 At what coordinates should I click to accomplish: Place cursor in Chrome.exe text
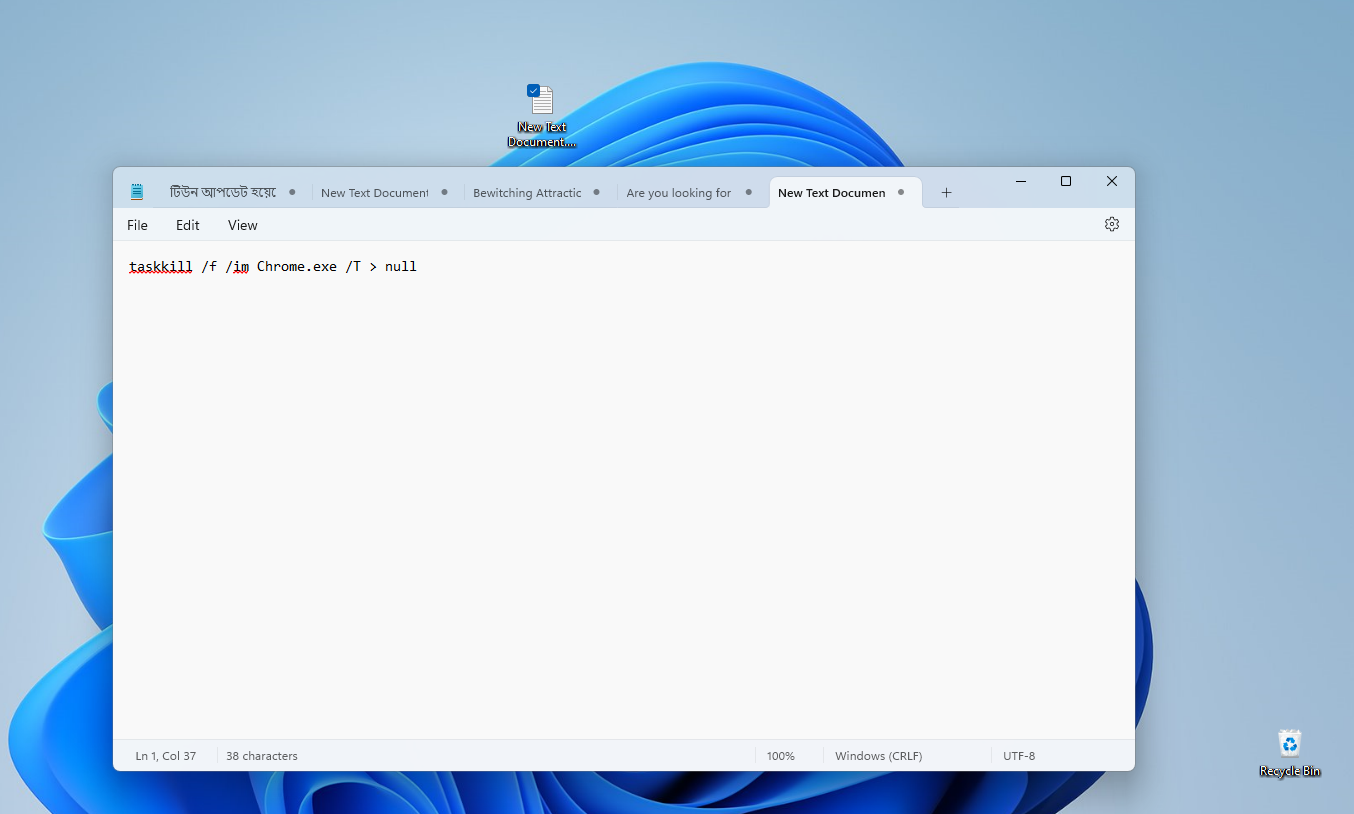(297, 267)
